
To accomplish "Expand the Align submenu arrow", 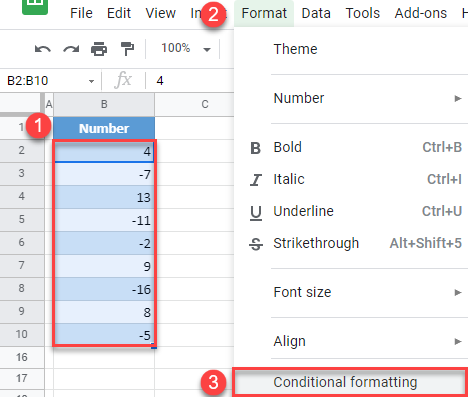I will pyautogui.click(x=458, y=341).
